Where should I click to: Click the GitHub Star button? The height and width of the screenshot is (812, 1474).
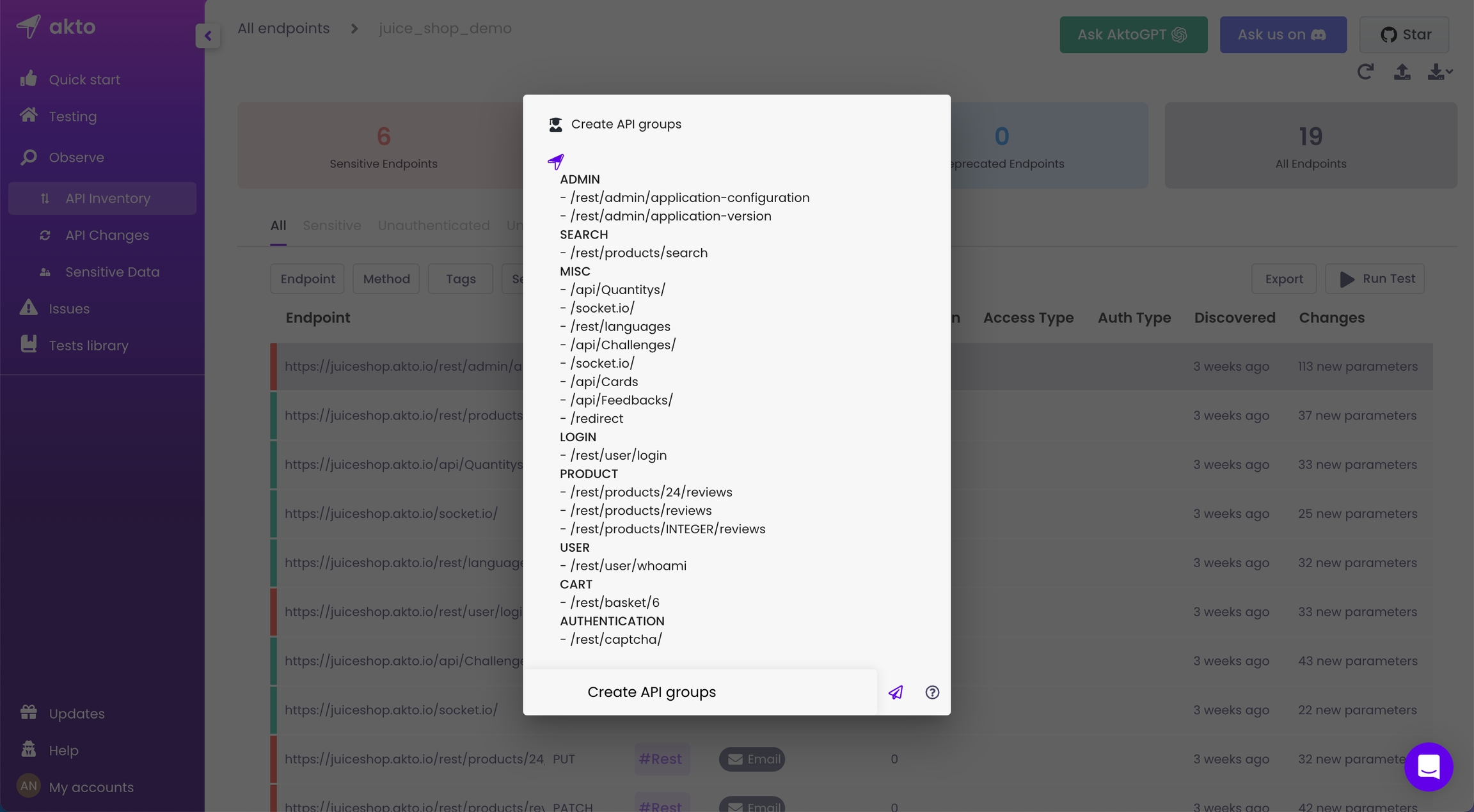[1404, 35]
